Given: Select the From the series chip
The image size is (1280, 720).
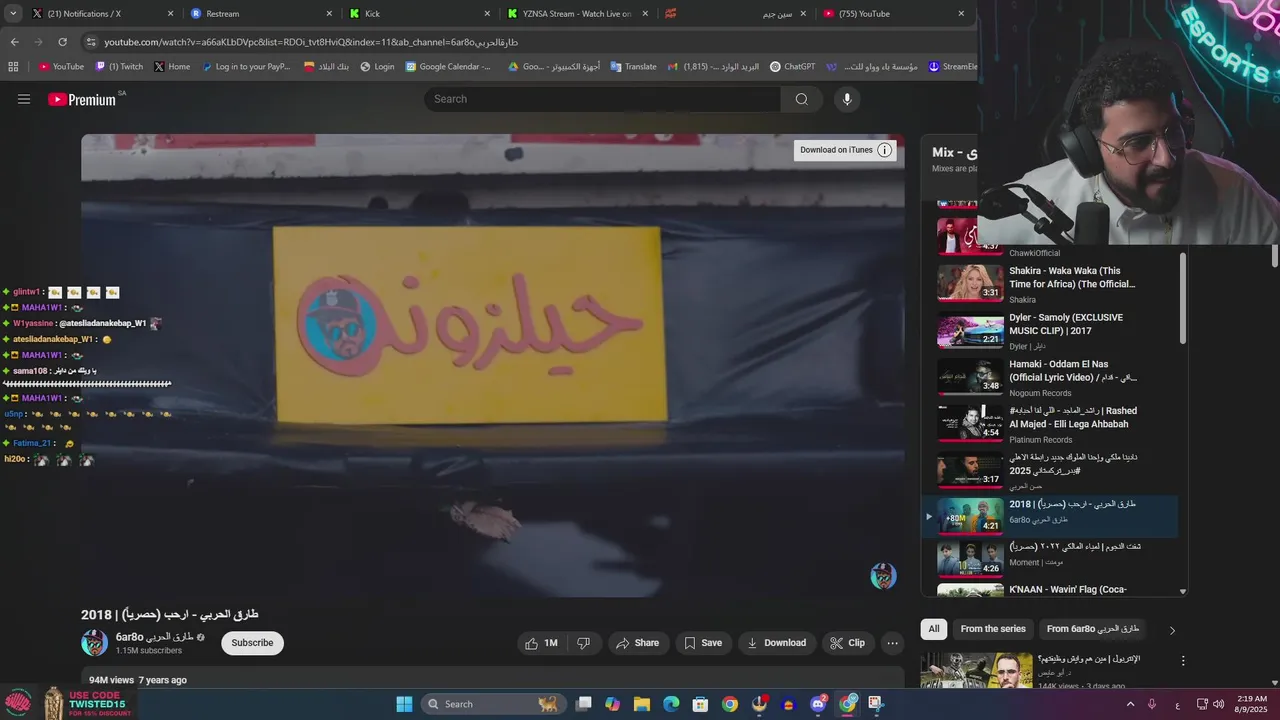Looking at the screenshot, I should point(993,629).
